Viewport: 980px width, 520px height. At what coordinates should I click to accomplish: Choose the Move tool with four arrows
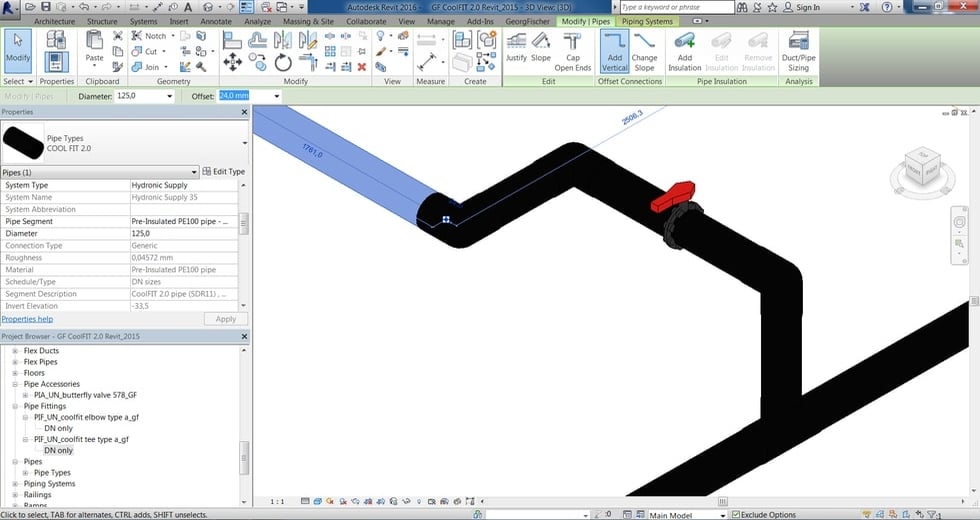click(232, 62)
